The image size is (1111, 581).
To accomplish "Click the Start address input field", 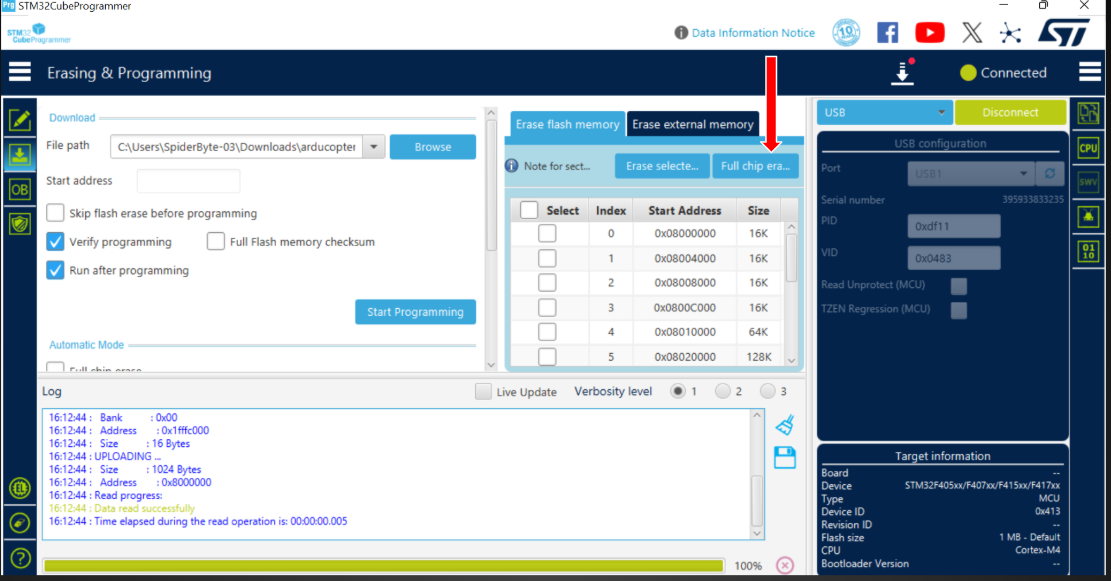I will pos(188,181).
